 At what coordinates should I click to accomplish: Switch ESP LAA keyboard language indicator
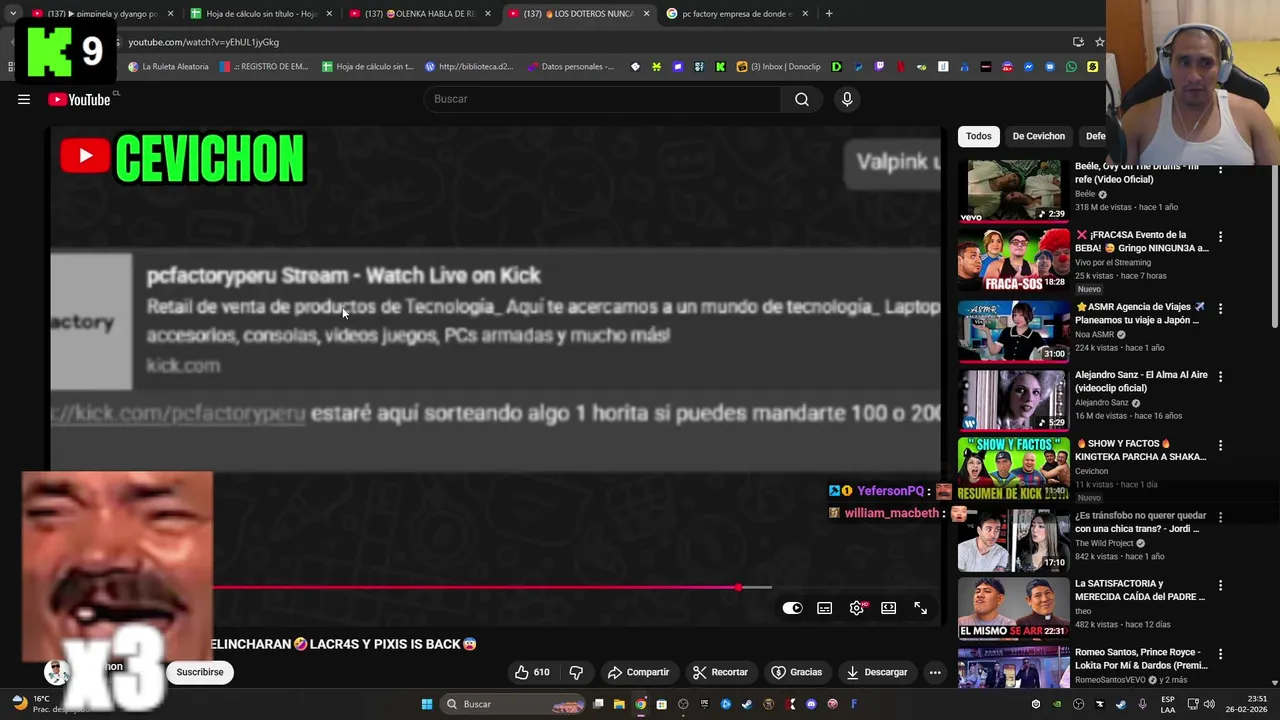click(x=1168, y=704)
